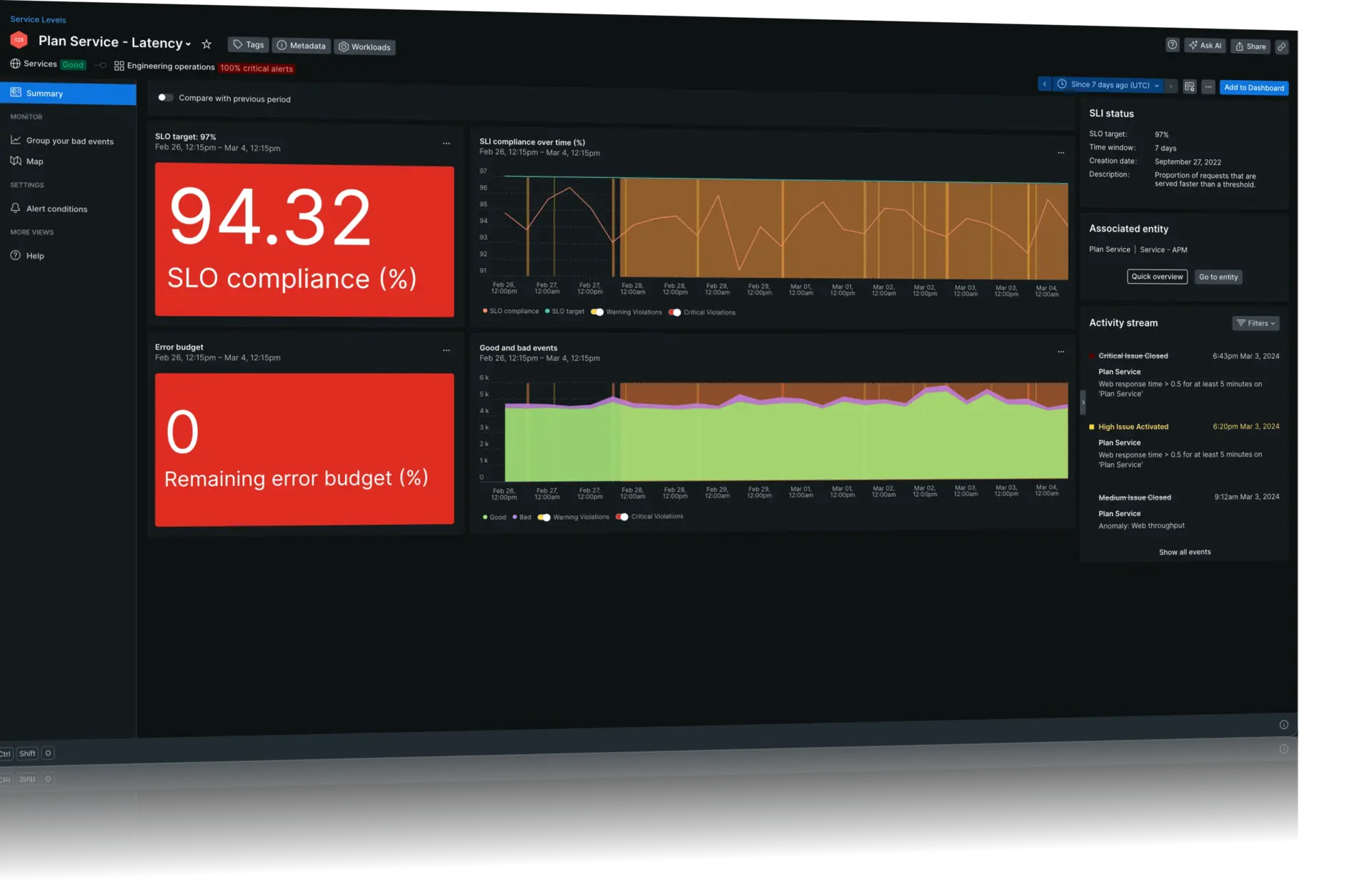Image resolution: width=1372 pixels, height=882 pixels.
Task: Open Alert conditions from the sidebar
Action: click(56, 208)
